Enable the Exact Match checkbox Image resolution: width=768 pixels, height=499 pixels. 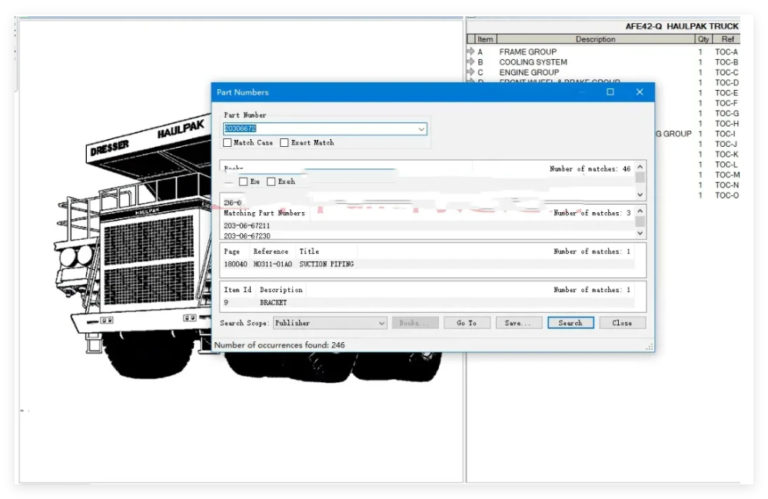coord(284,143)
